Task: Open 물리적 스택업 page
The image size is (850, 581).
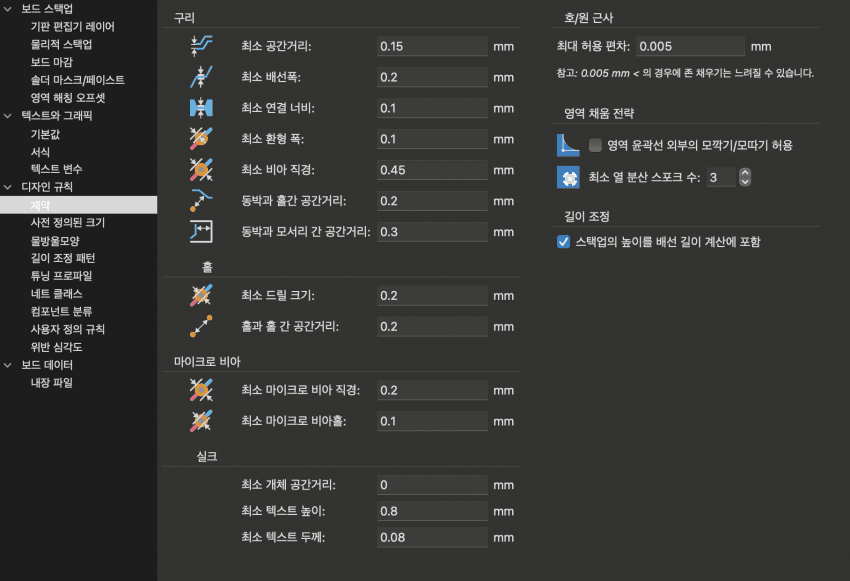Action: [x=61, y=44]
